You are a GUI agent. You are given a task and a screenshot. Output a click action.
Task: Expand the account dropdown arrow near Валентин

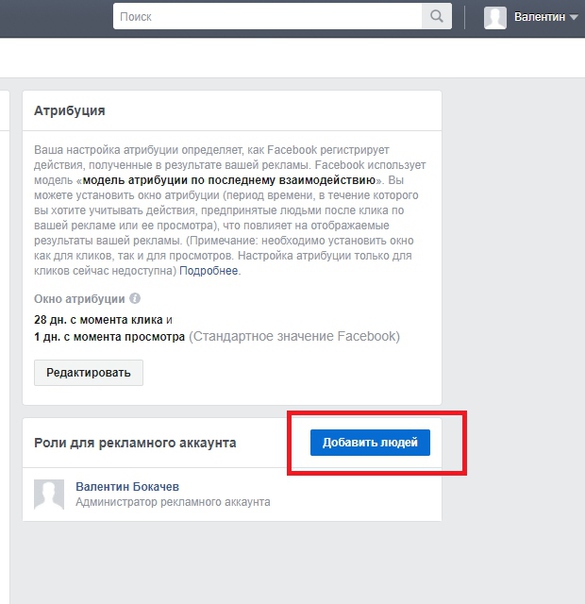pyautogui.click(x=573, y=17)
